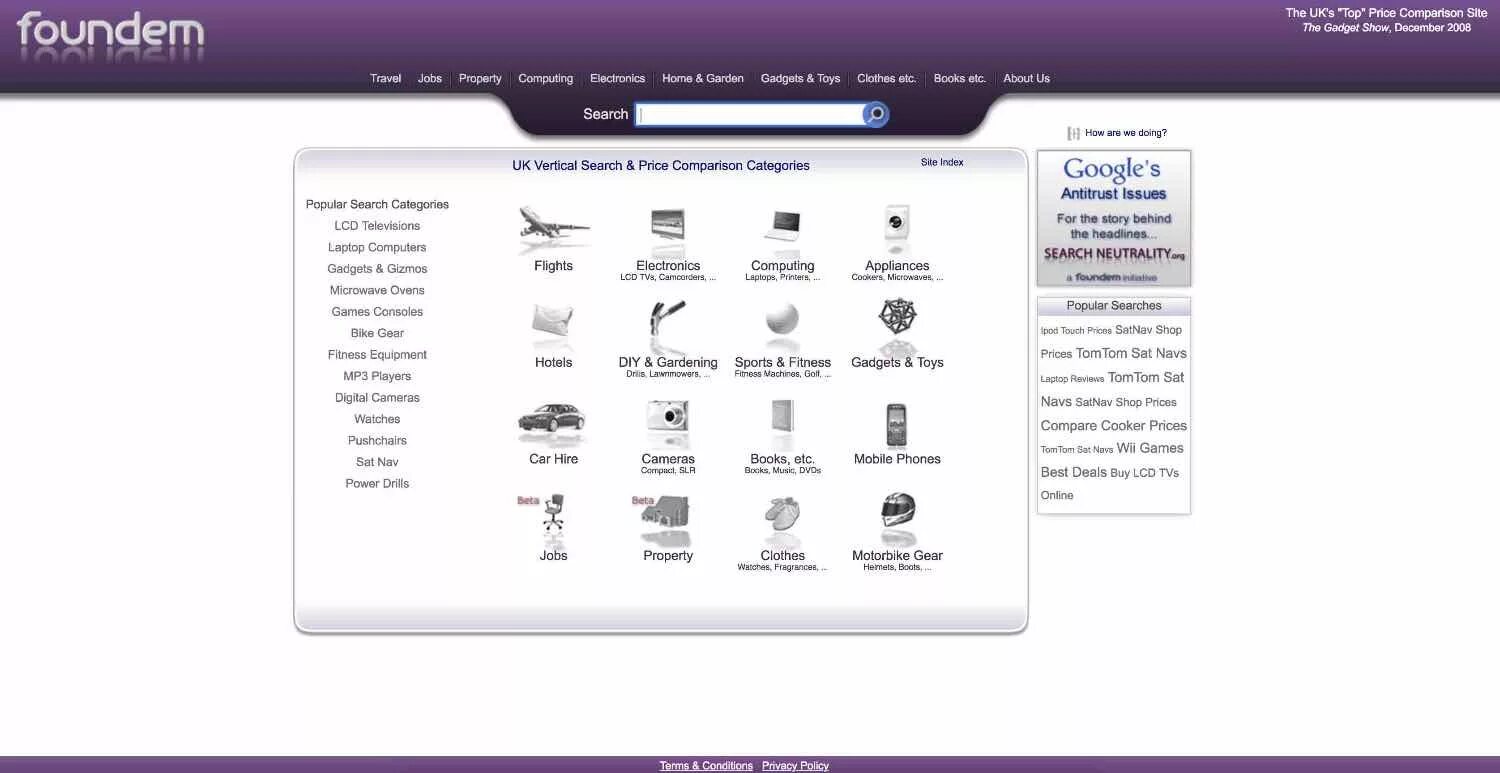Open Watches popular category
Image resolution: width=1500 pixels, height=773 pixels.
coord(377,420)
